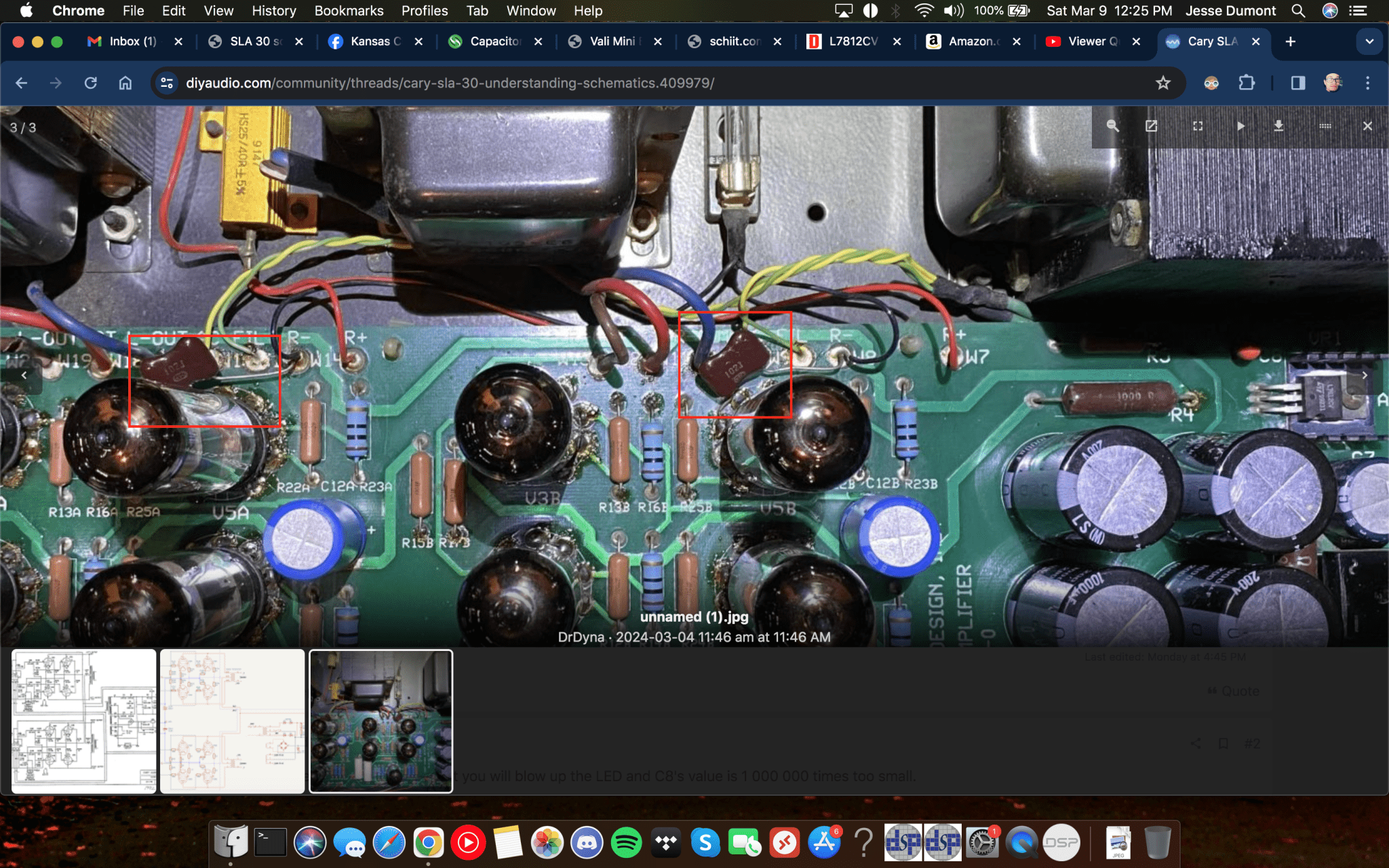Click the Chrome back arrow
The height and width of the screenshot is (868, 1389).
[x=21, y=83]
